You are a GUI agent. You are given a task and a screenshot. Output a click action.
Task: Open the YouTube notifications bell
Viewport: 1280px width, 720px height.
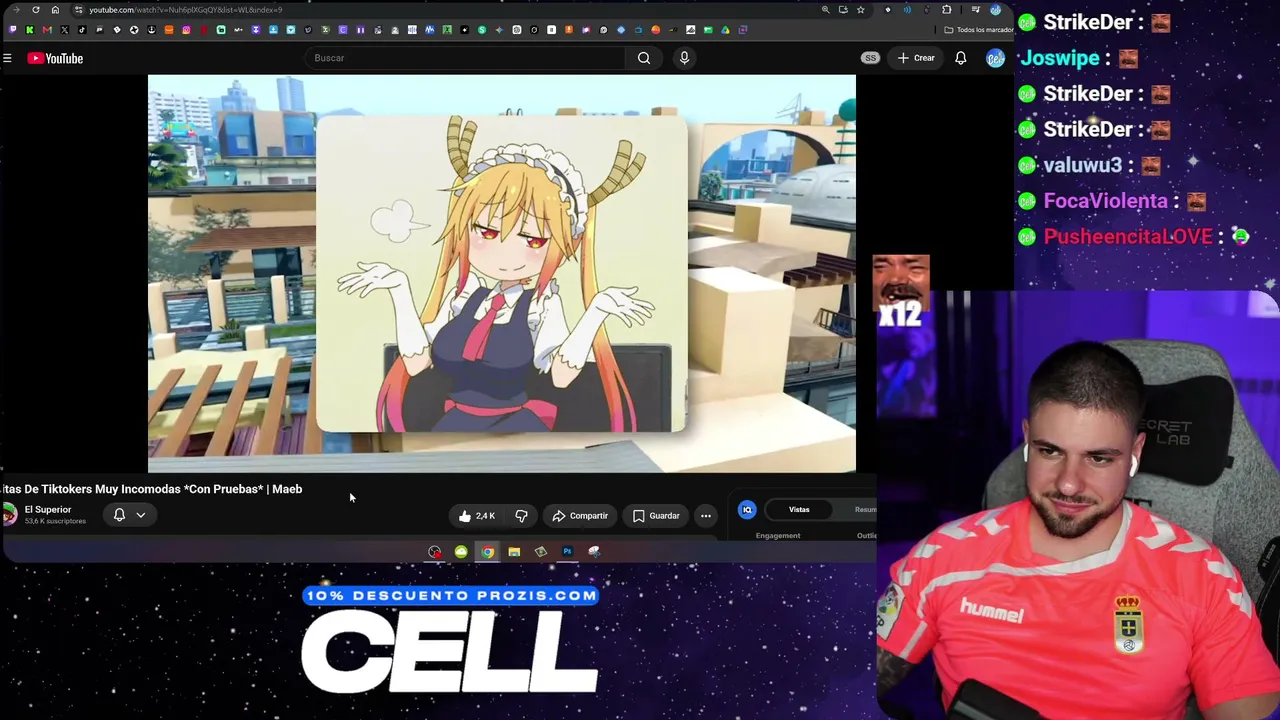pos(960,58)
